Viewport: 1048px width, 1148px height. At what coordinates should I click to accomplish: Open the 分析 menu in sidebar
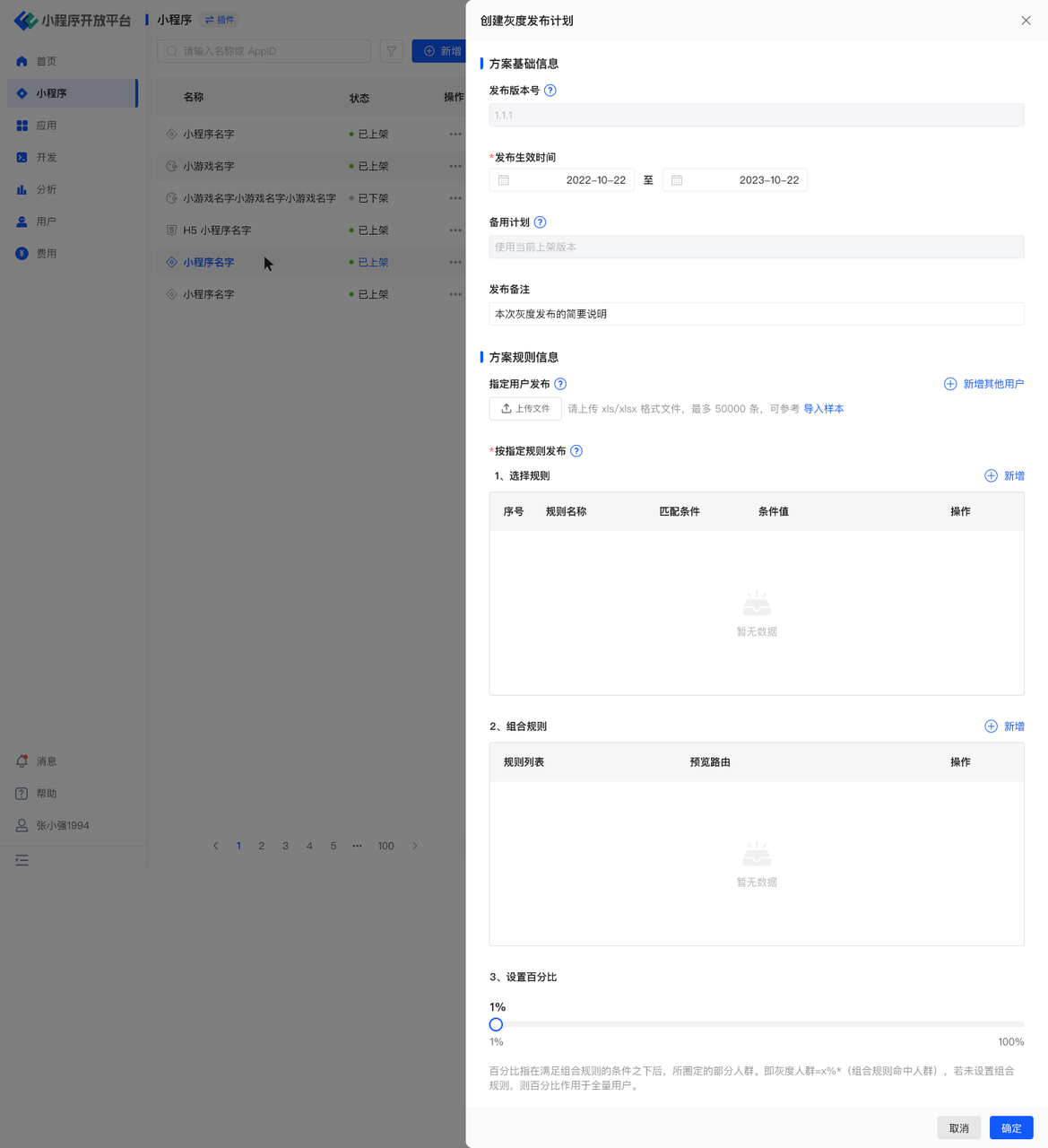tap(46, 189)
